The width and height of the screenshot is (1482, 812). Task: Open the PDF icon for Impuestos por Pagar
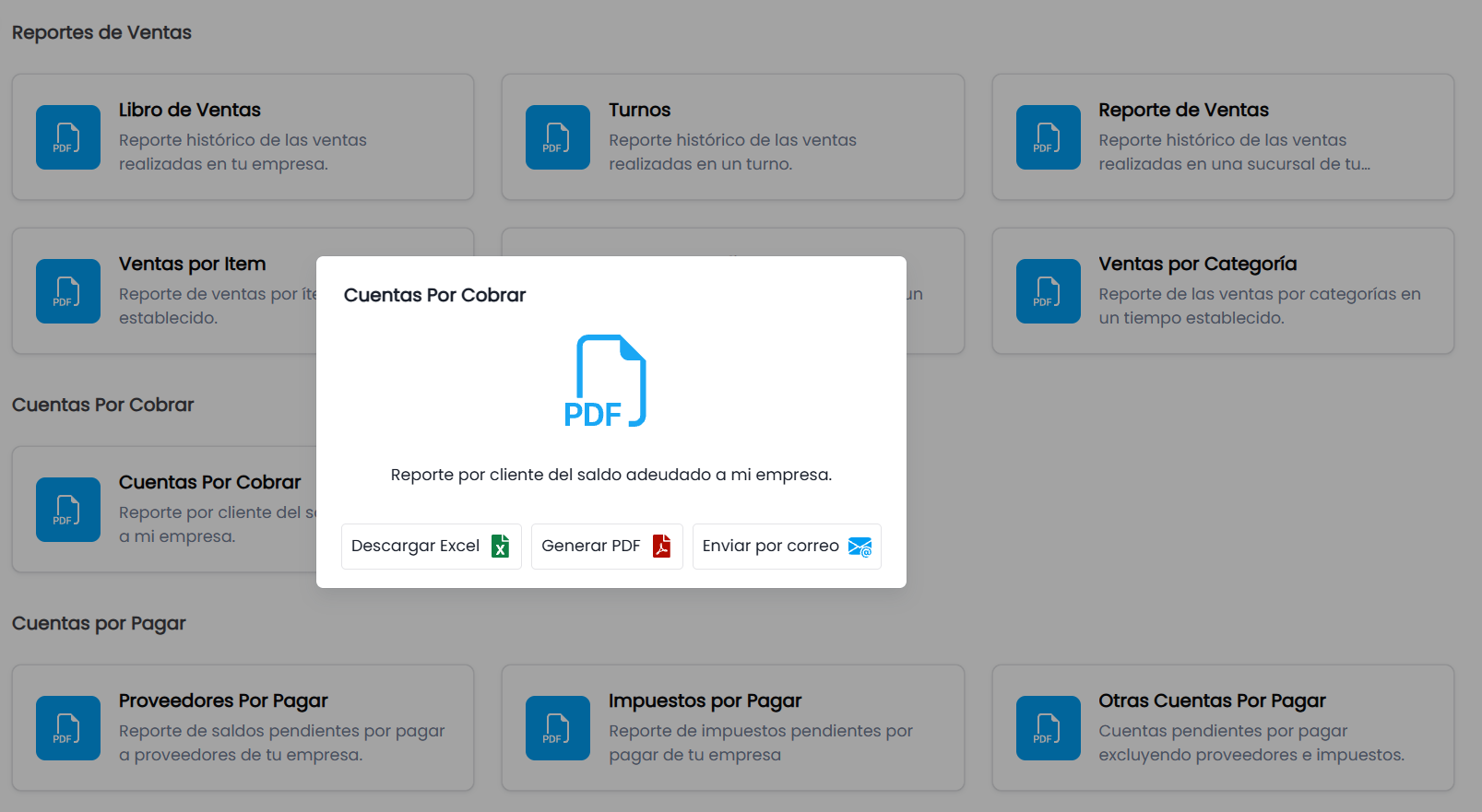click(x=558, y=728)
